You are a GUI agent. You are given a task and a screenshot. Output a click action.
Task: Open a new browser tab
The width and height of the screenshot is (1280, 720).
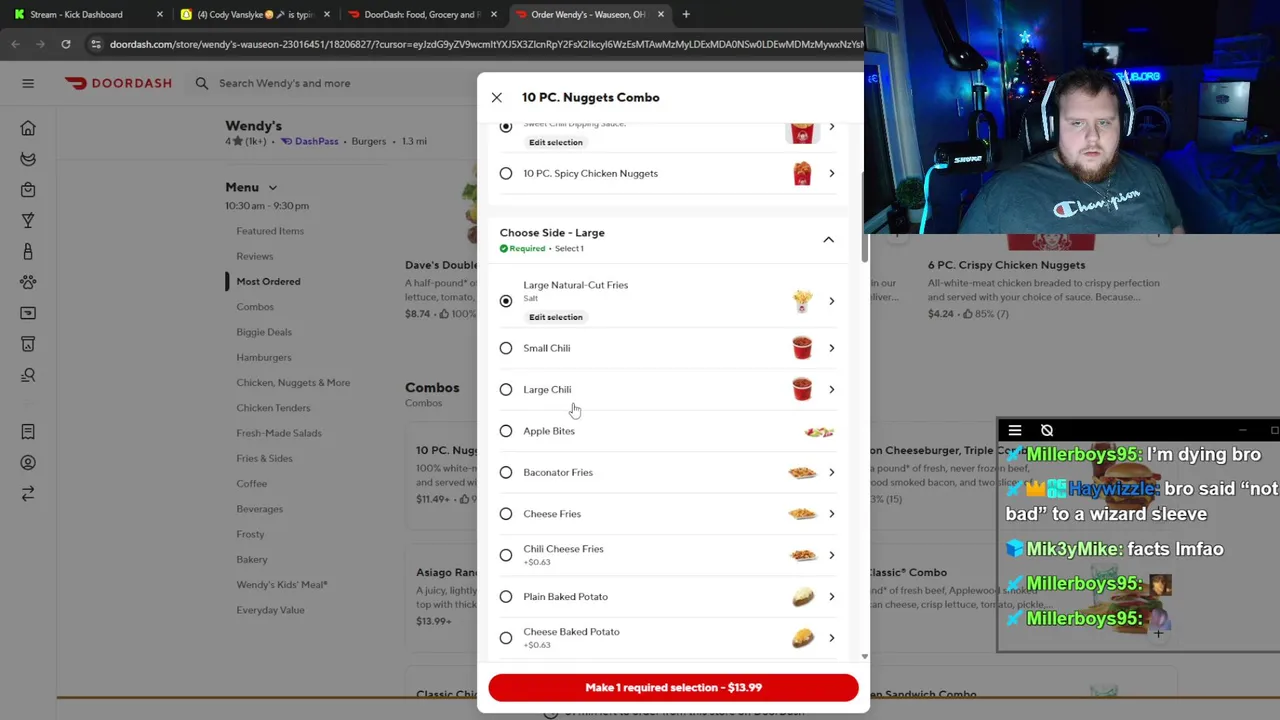[686, 14]
